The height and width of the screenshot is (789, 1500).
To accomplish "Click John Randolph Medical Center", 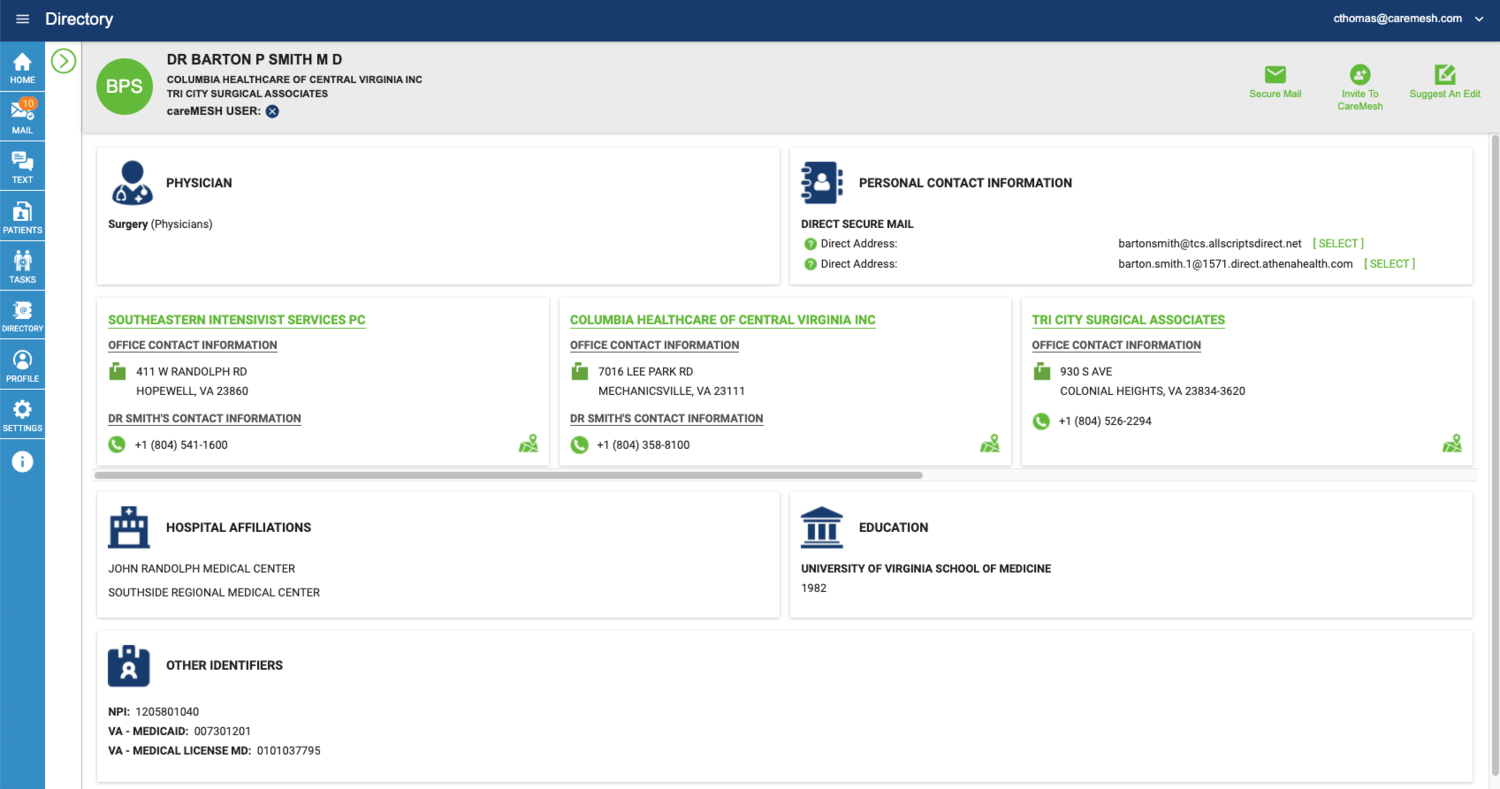I will (202, 569).
